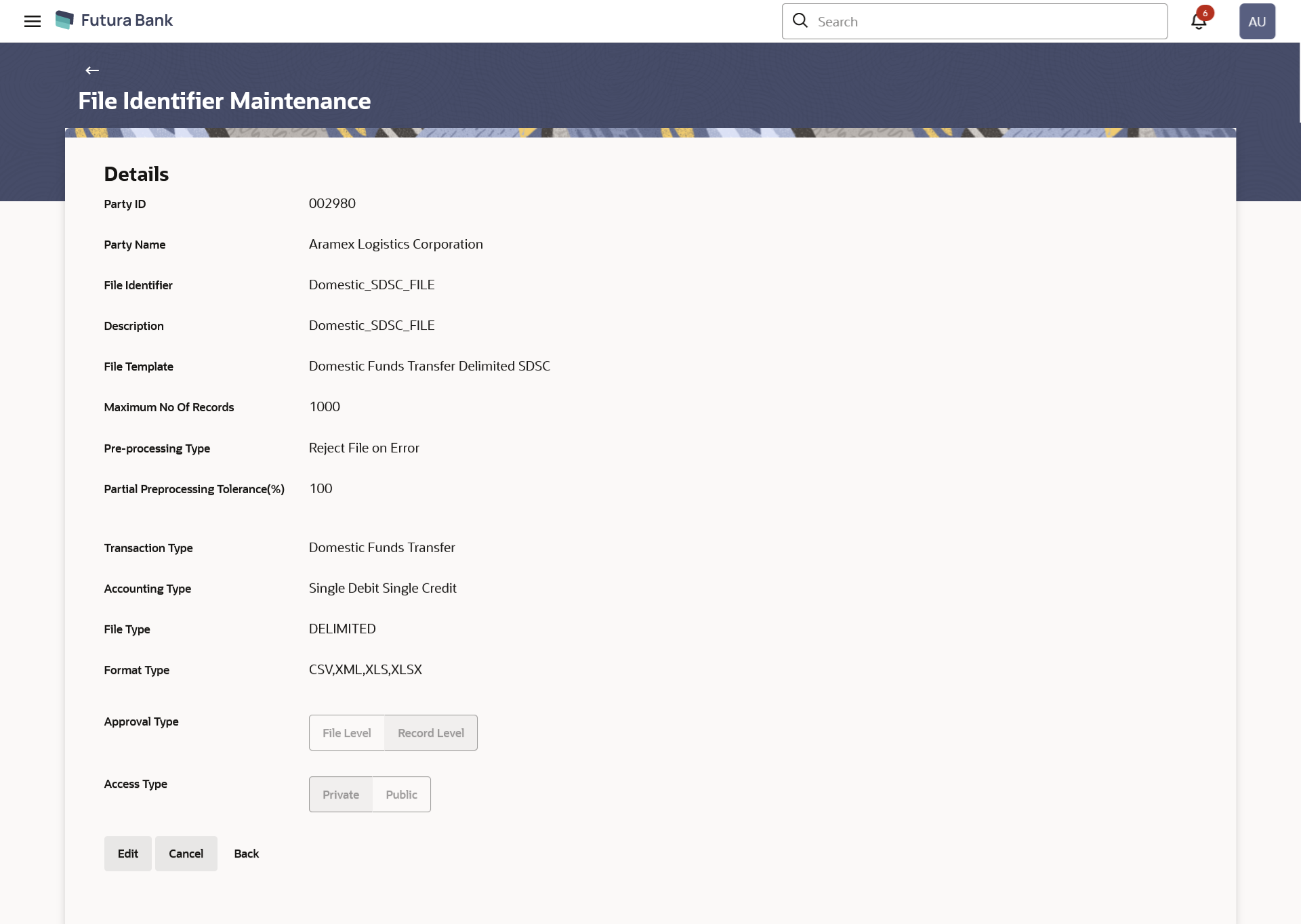Click the red notification count badge
The width and height of the screenshot is (1301, 924).
coord(1205,13)
